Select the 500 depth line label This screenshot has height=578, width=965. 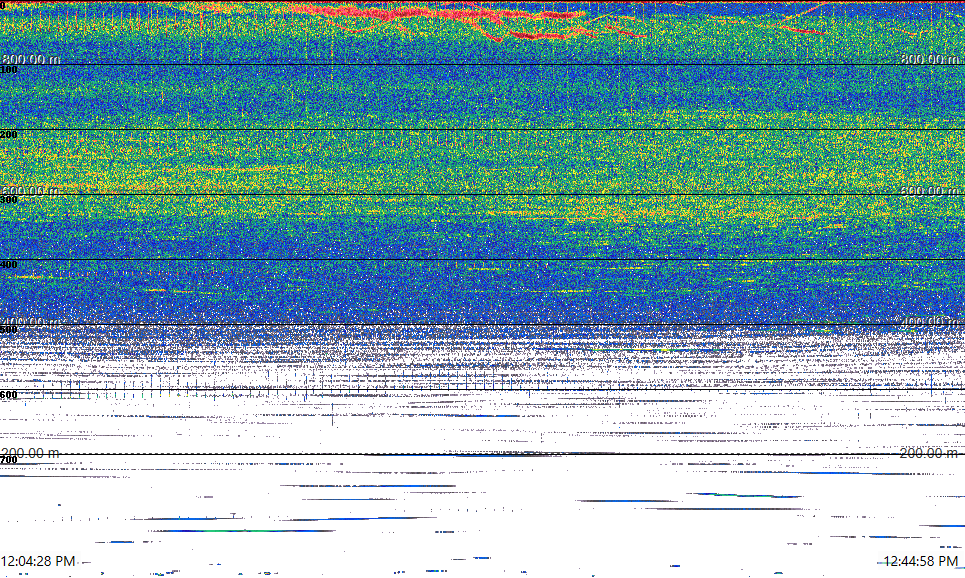9,330
